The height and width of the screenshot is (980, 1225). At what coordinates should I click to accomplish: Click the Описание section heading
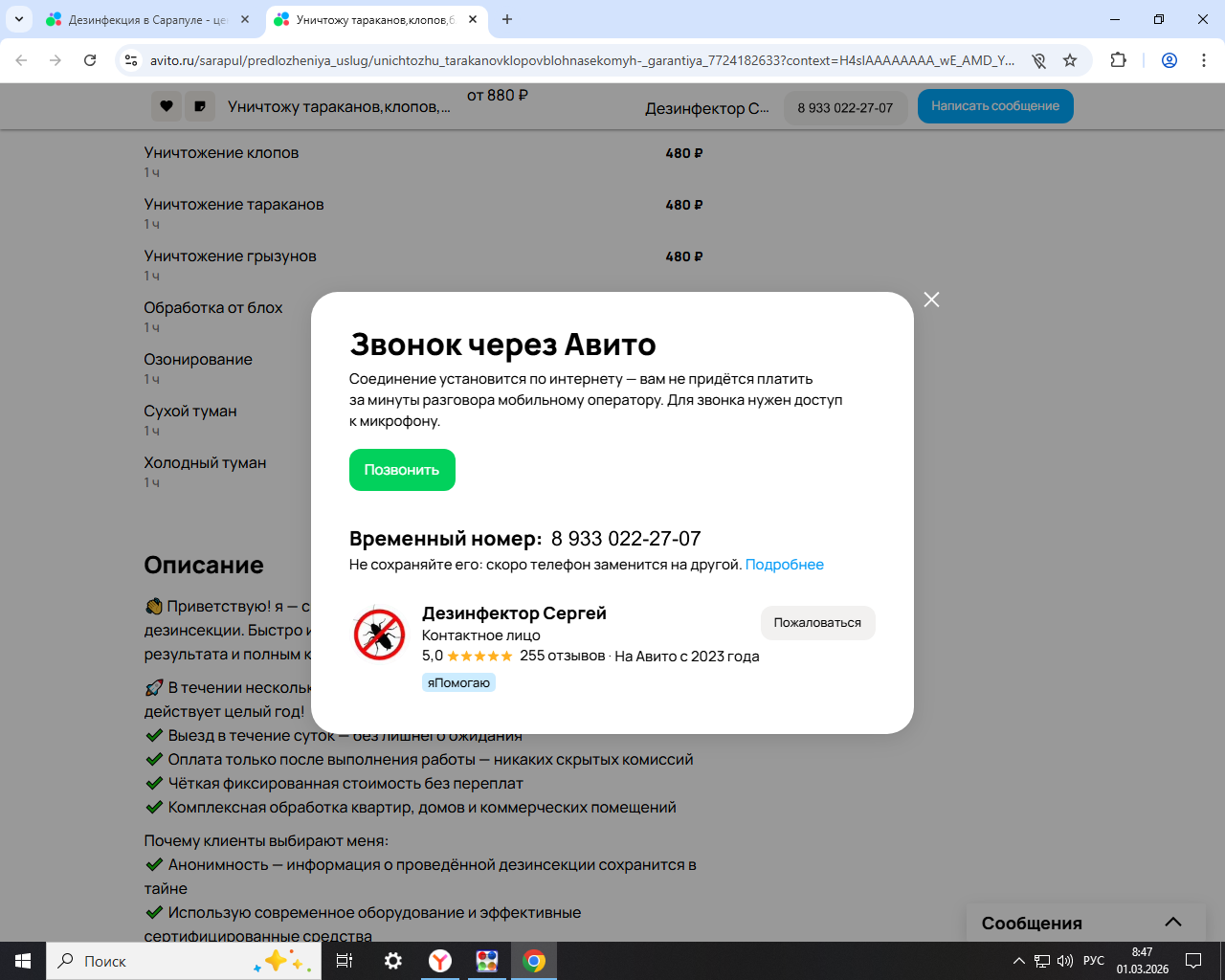click(204, 565)
